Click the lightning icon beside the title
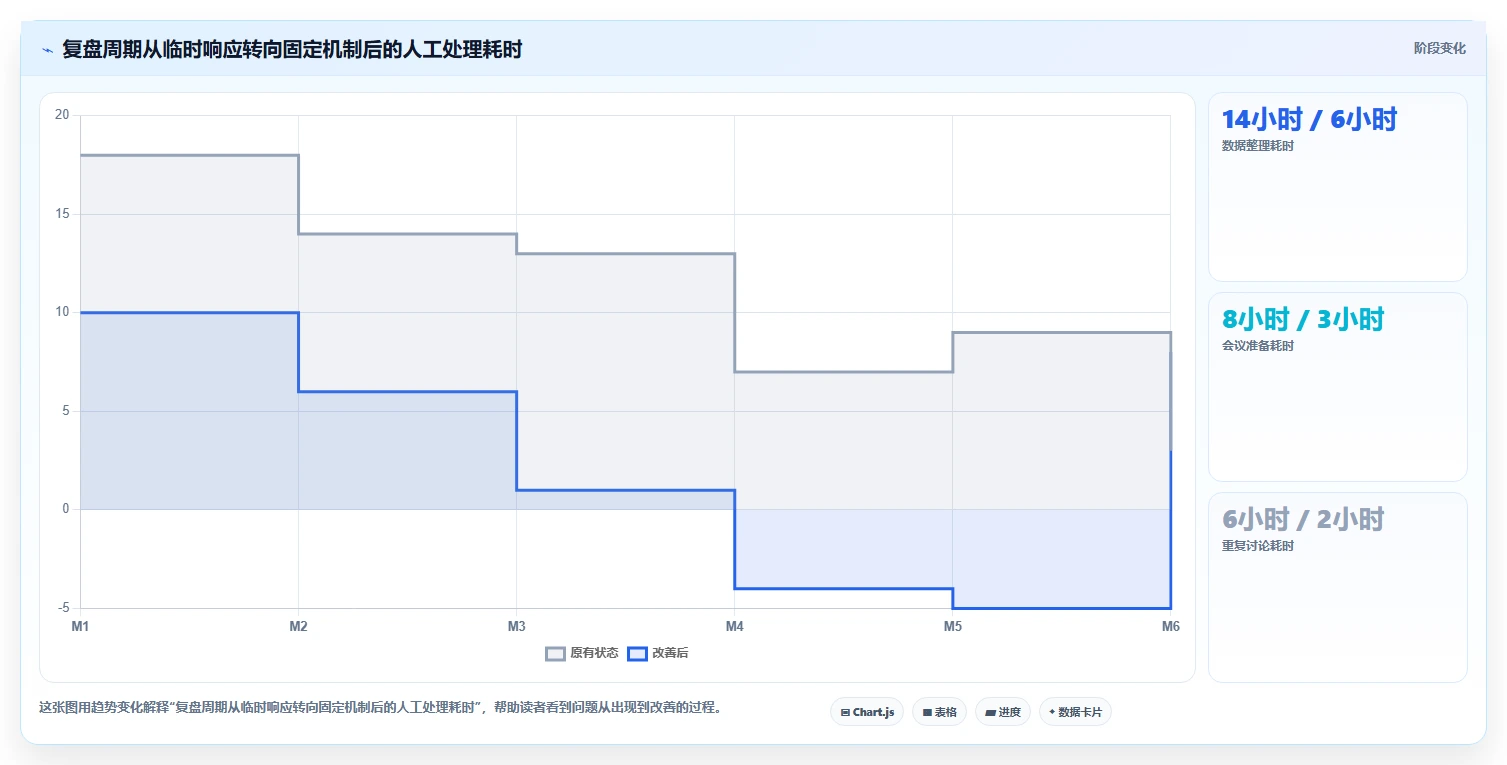The image size is (1507, 765). tap(47, 50)
